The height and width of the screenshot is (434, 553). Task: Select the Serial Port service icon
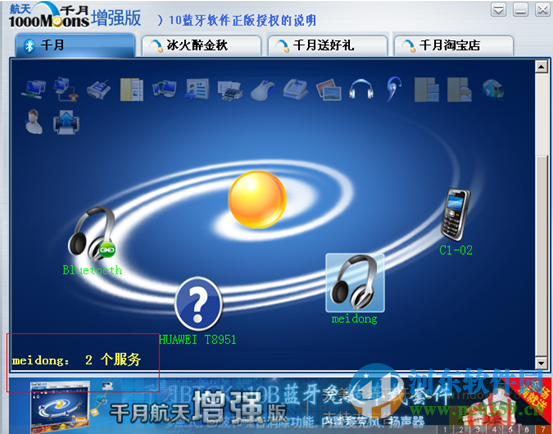click(x=99, y=89)
